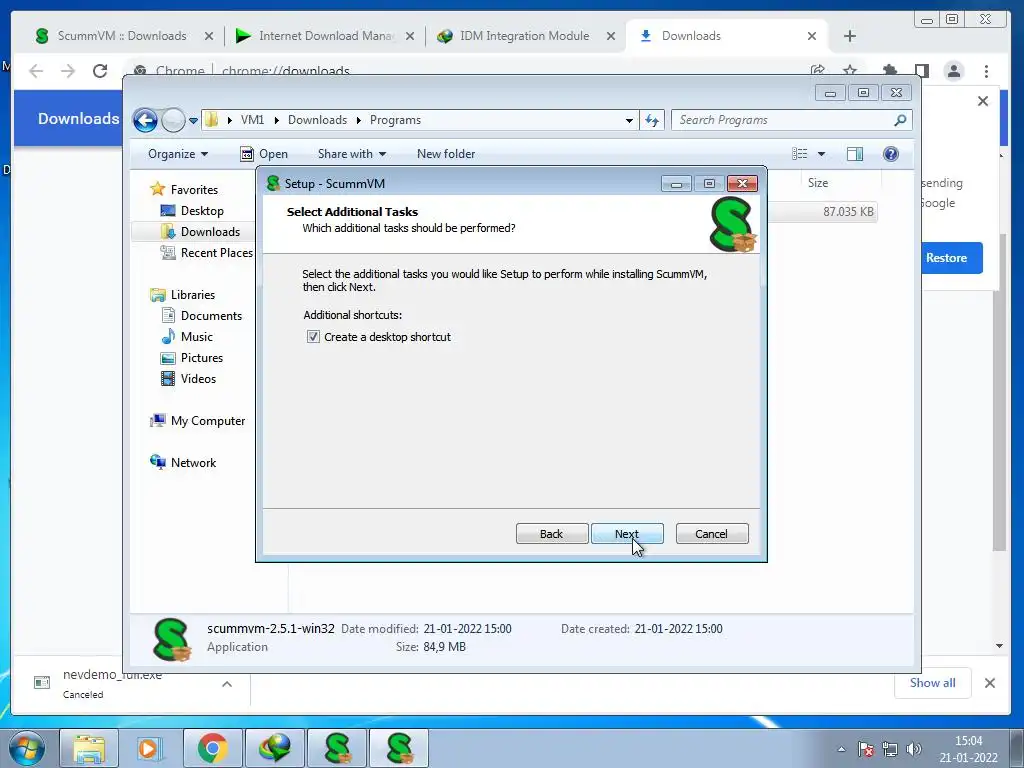
Task: Close the Chrome downloads shelf
Action: 990,683
